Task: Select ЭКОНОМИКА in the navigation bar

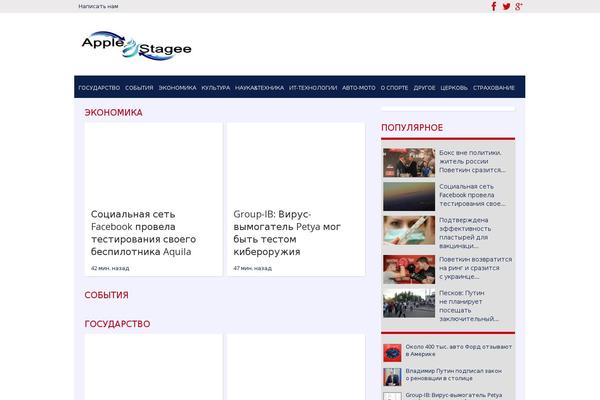Action: pyautogui.click(x=177, y=88)
